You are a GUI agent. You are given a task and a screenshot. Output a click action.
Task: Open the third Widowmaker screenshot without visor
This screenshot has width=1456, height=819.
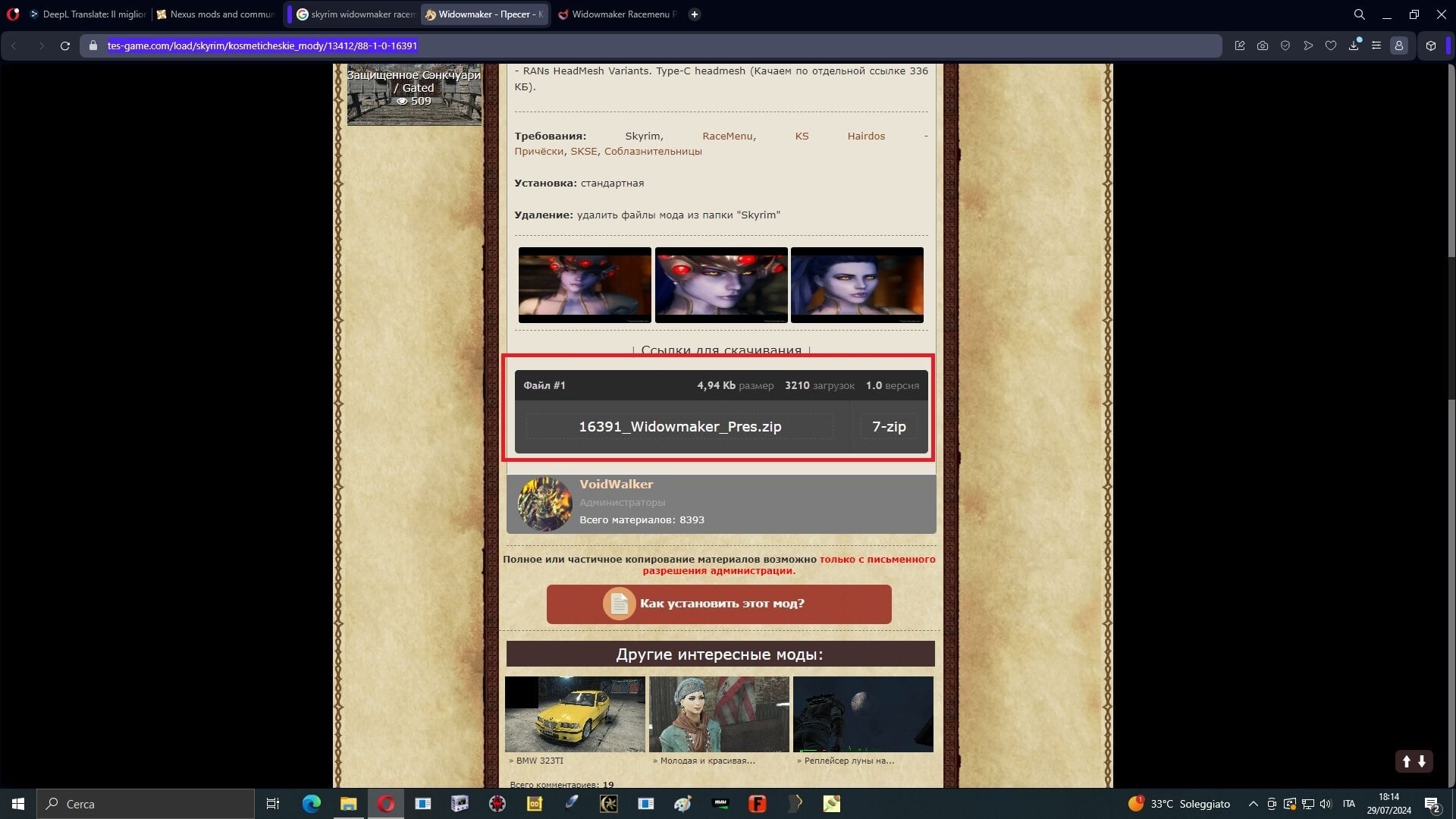[857, 285]
